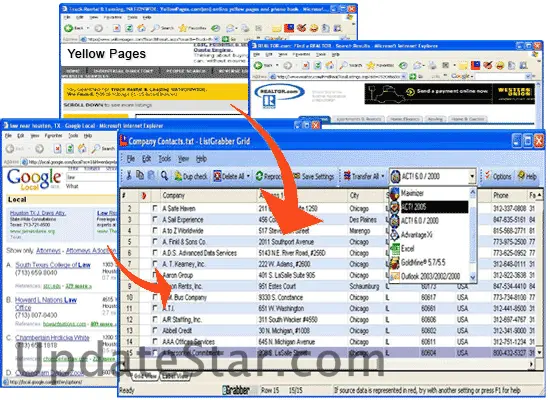Click grid vertical scrollbar down arrow

[x=539, y=353]
